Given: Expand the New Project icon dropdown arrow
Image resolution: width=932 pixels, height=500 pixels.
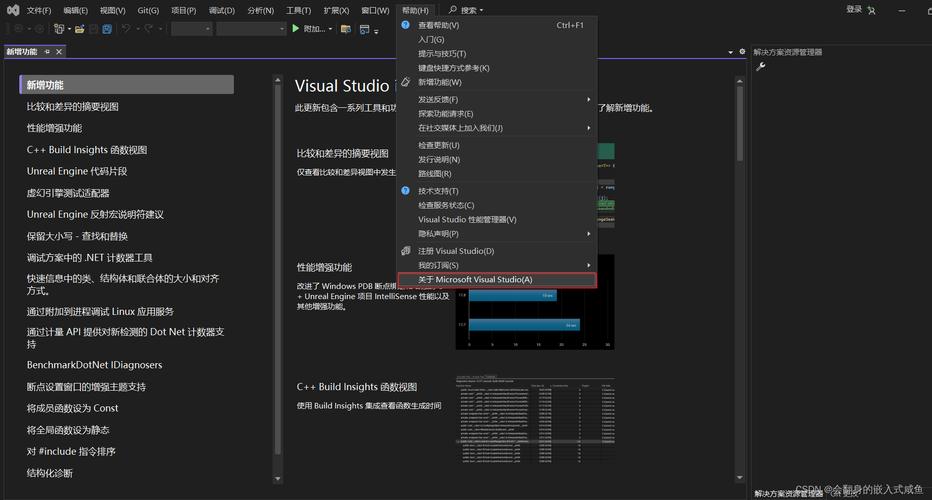Looking at the screenshot, I should click(x=69, y=29).
